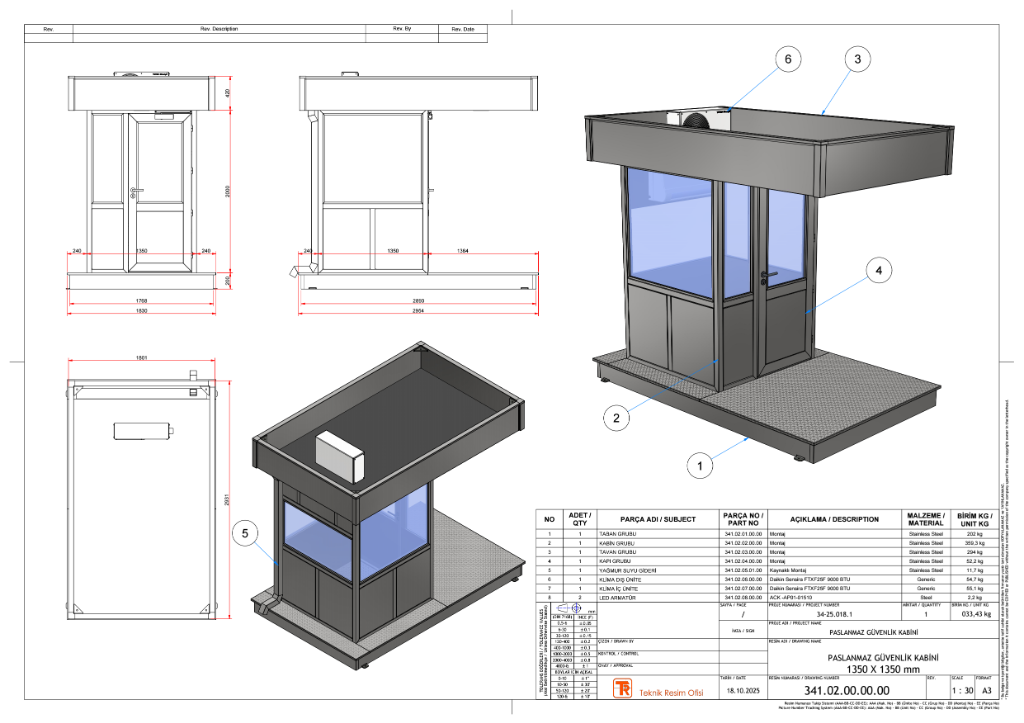Click the PARÇA ADI / SUBJECT column header
The width and height of the screenshot is (1024, 723).
coord(658,520)
